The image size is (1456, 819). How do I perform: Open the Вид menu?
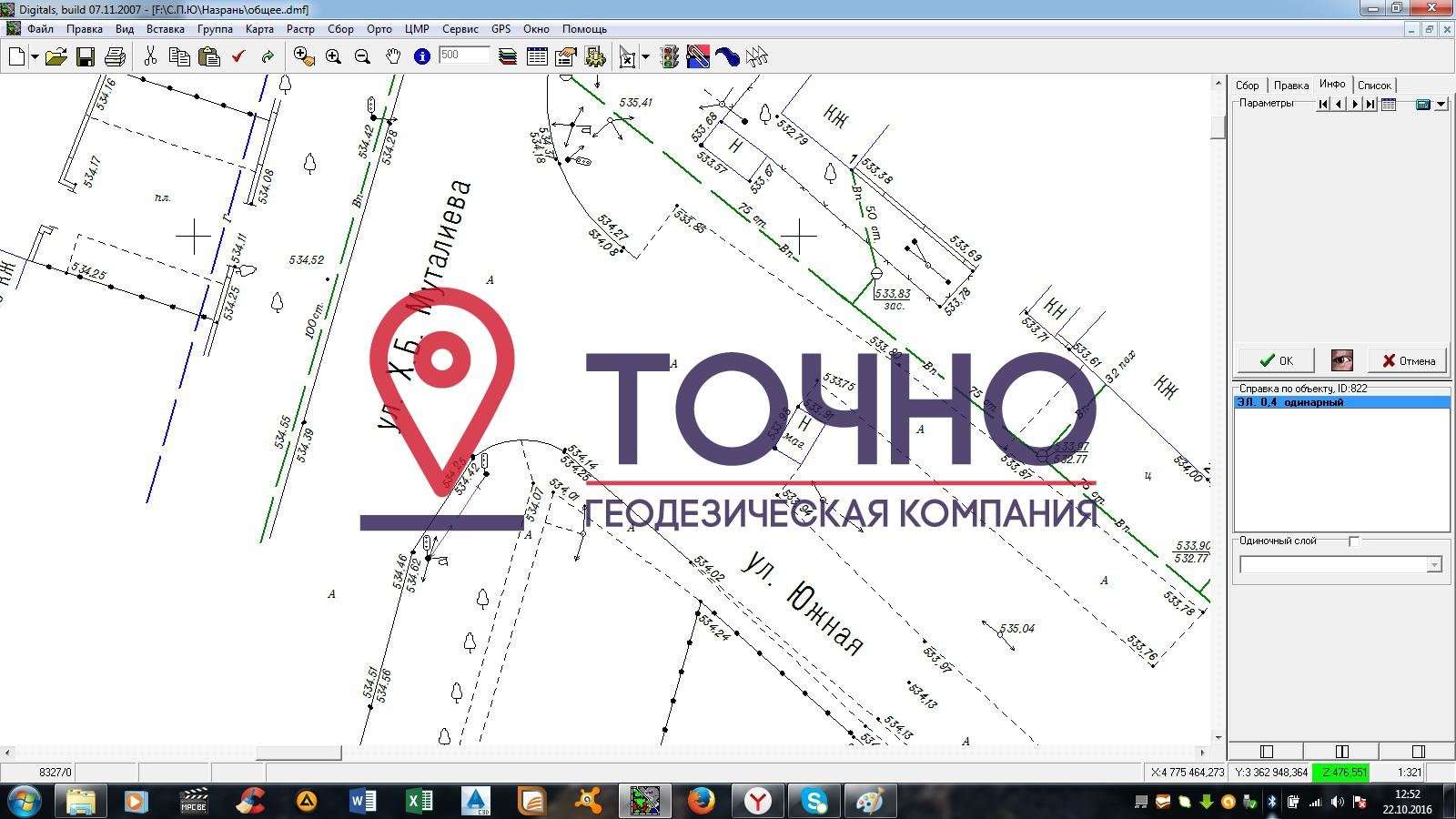[x=125, y=29]
